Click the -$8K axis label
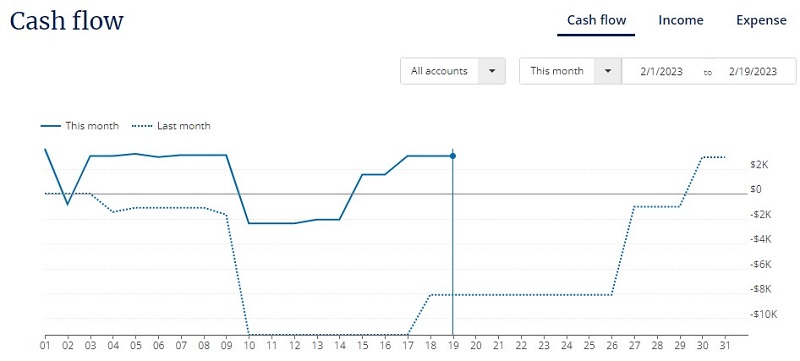The height and width of the screenshot is (361, 800). tap(760, 289)
